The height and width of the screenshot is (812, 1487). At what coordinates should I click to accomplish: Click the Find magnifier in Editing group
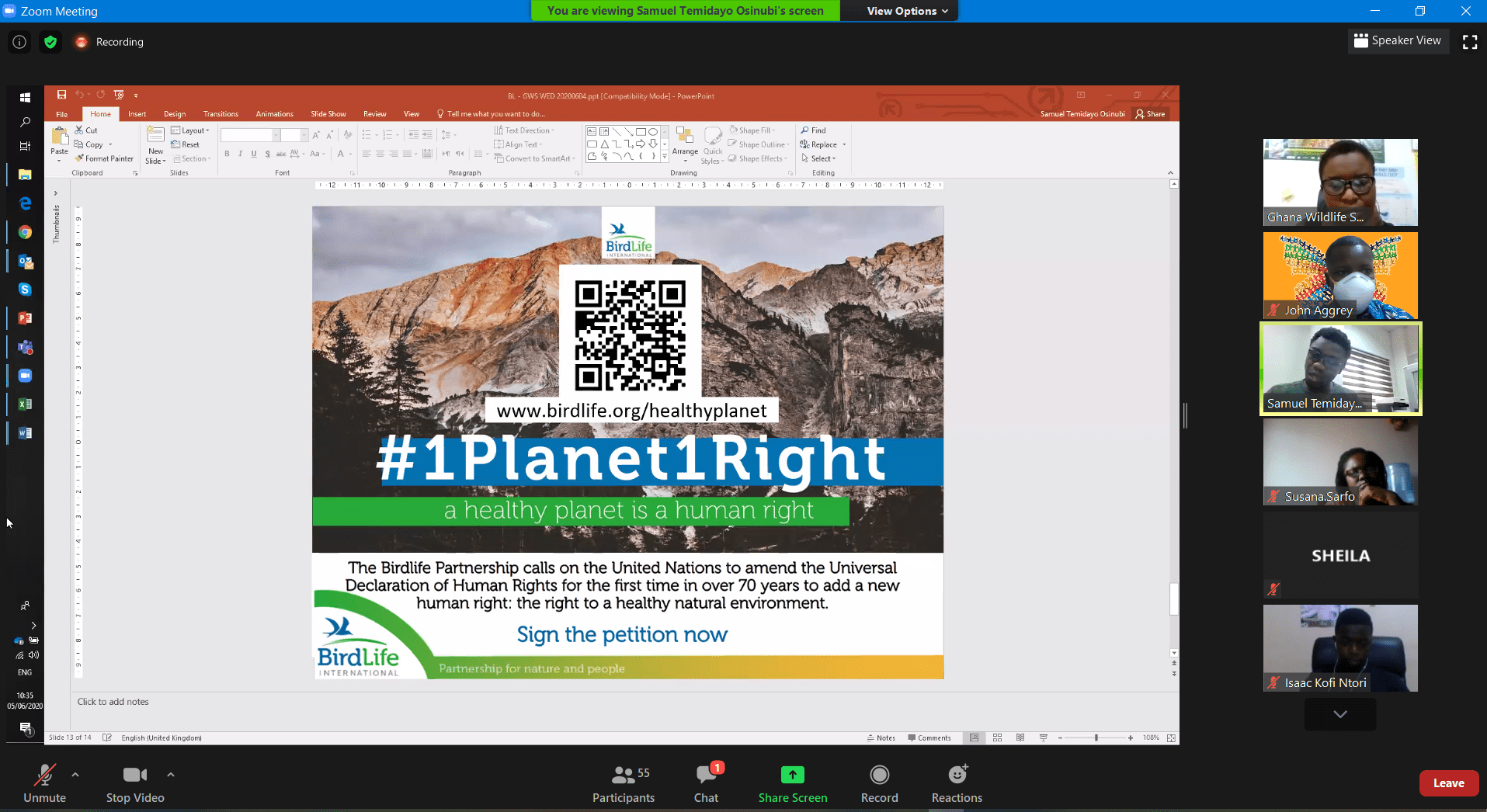point(805,130)
